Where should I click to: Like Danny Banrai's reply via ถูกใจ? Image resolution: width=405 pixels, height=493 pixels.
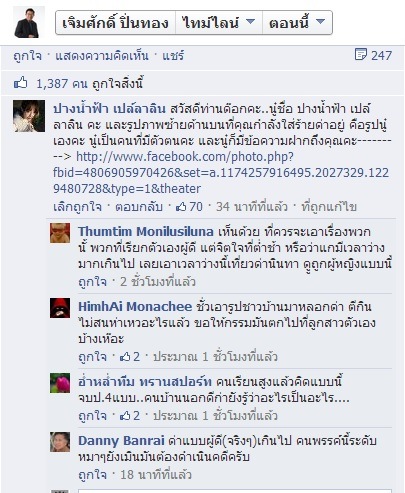tap(92, 474)
